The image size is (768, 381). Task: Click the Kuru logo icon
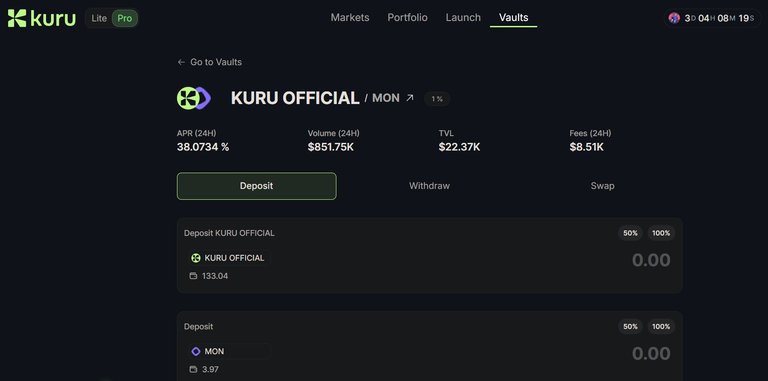click(17, 18)
